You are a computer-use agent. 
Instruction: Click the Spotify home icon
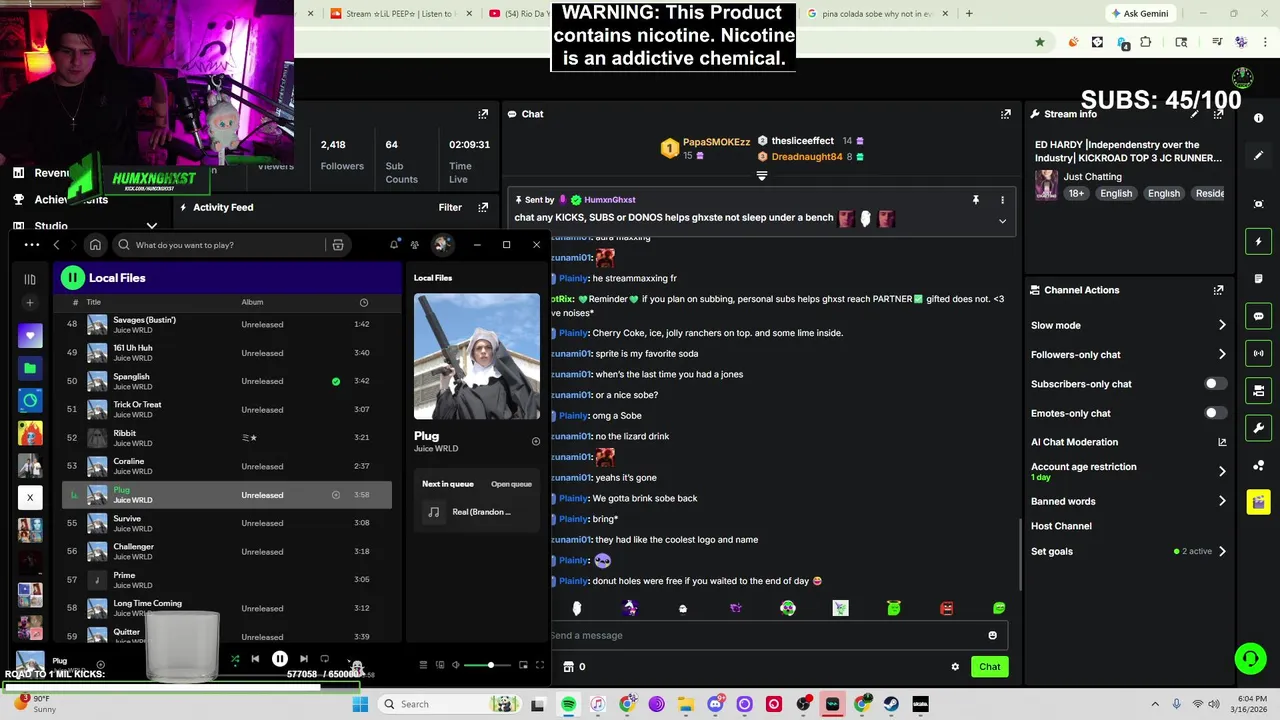point(95,245)
